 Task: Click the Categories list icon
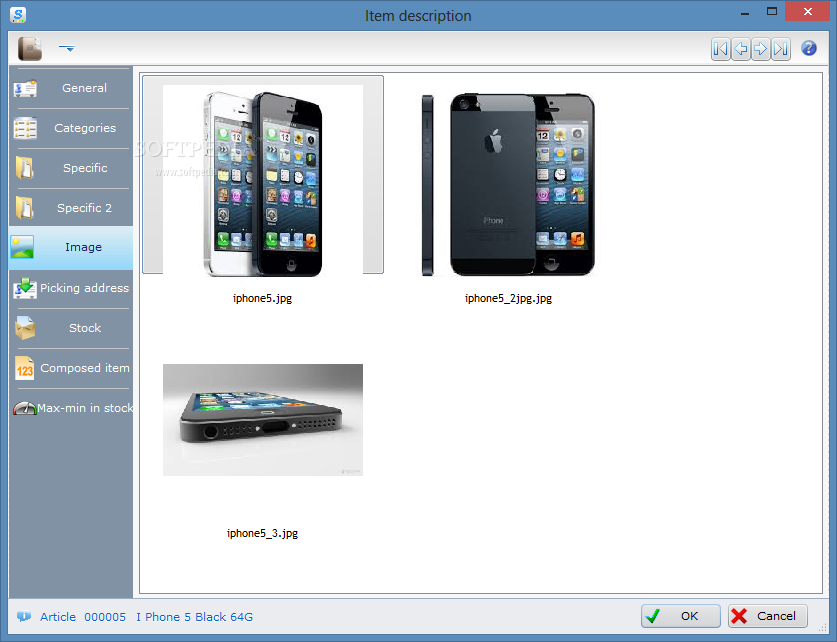click(25, 128)
